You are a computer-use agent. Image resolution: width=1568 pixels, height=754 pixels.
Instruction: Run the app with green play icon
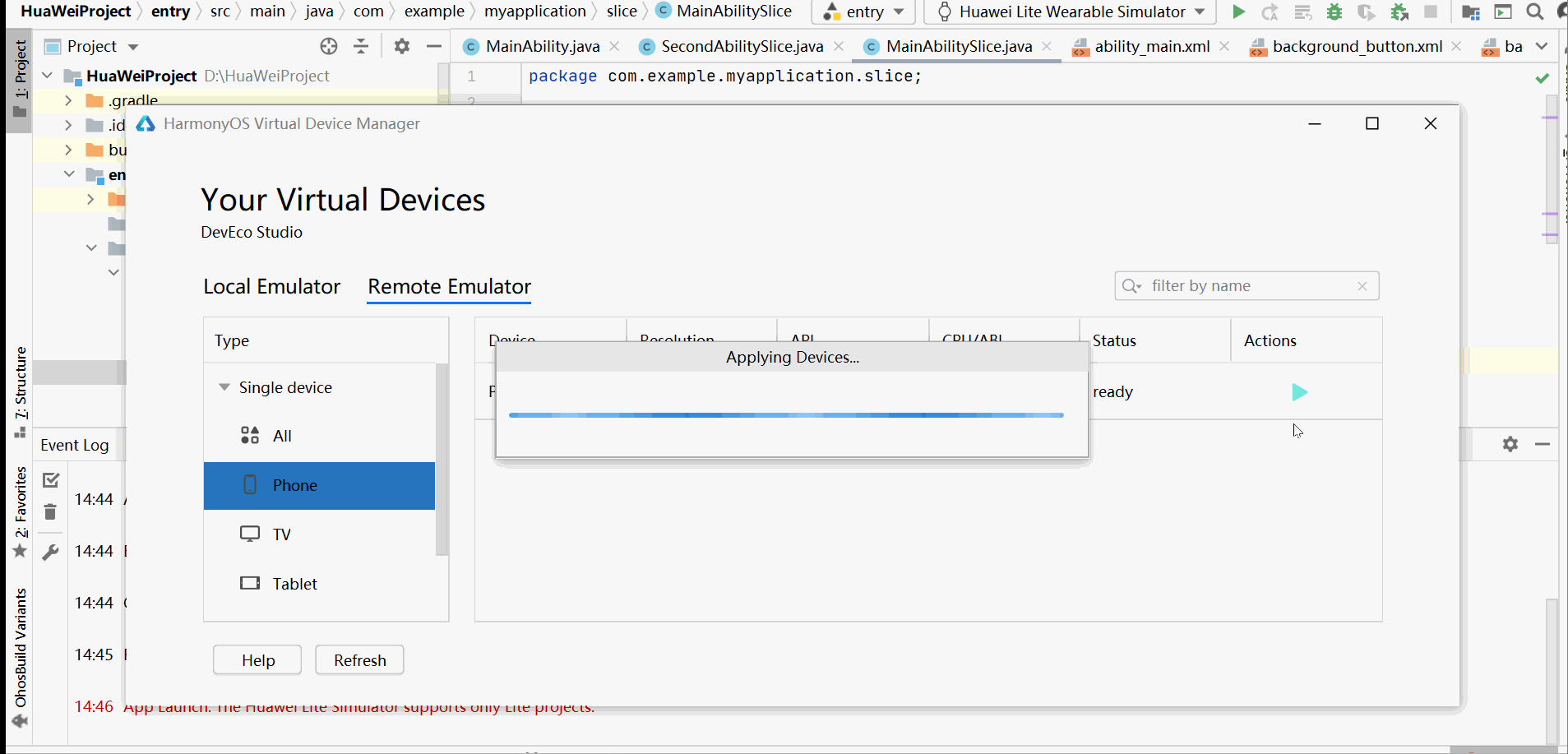click(x=1238, y=12)
